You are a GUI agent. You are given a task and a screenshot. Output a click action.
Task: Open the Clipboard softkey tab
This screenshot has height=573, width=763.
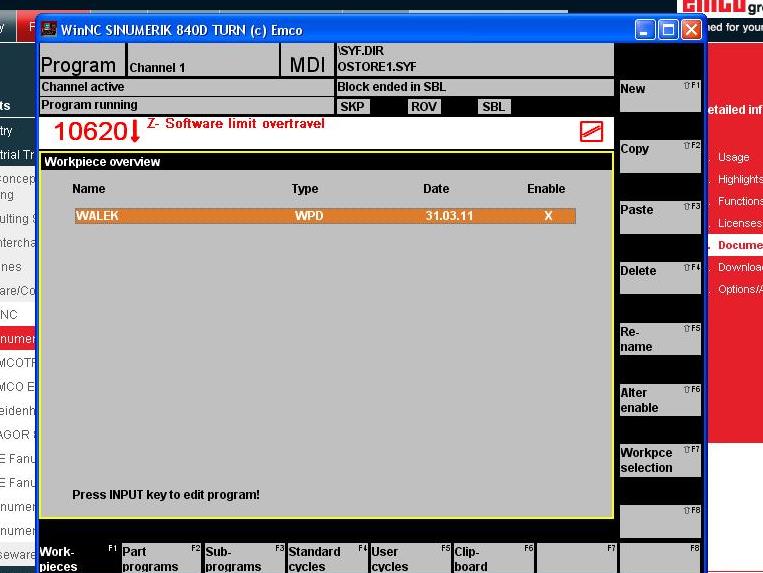pos(494,558)
